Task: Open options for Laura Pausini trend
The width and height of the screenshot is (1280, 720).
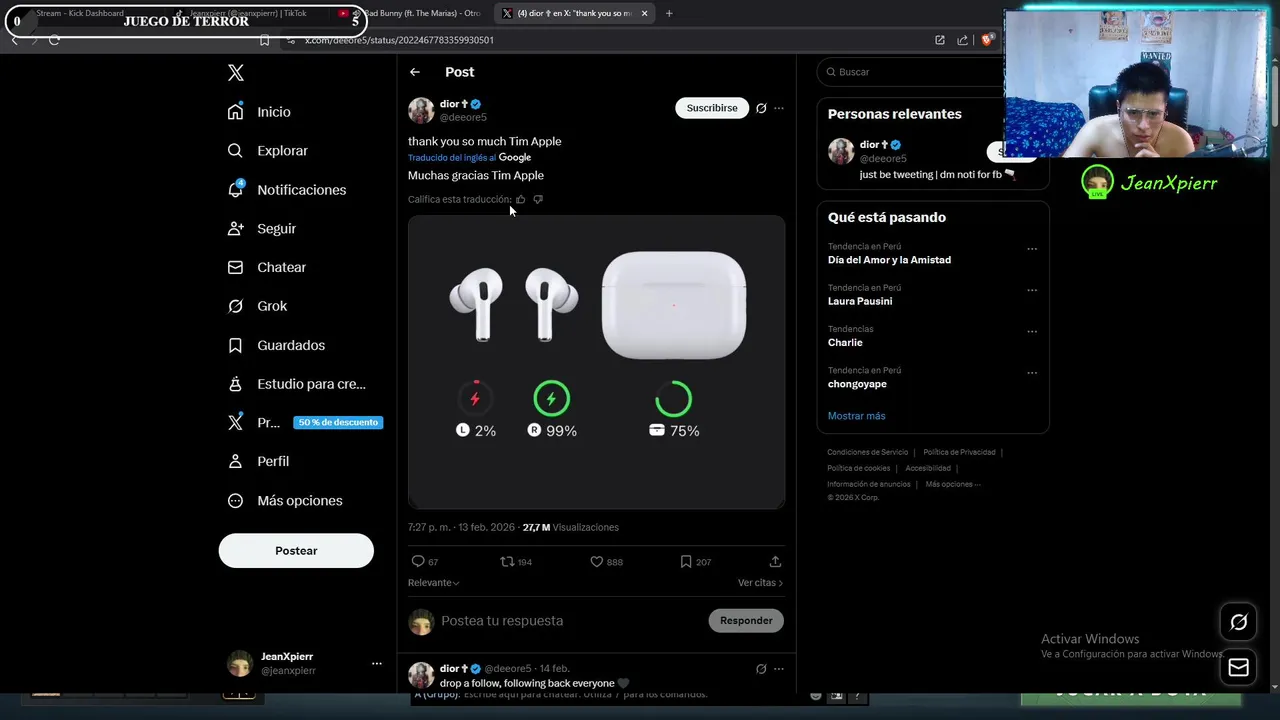Action: click(1032, 291)
